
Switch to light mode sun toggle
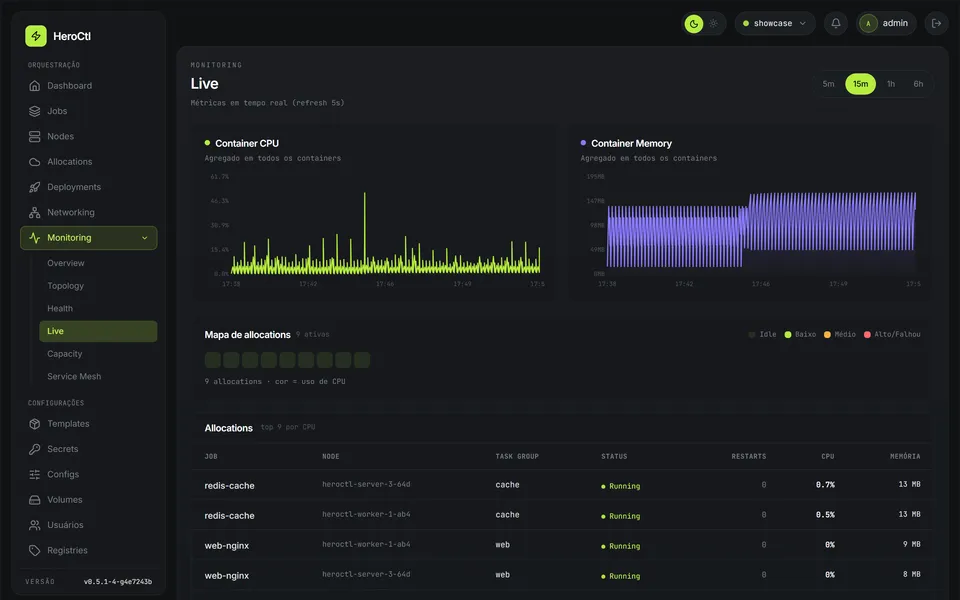(713, 24)
